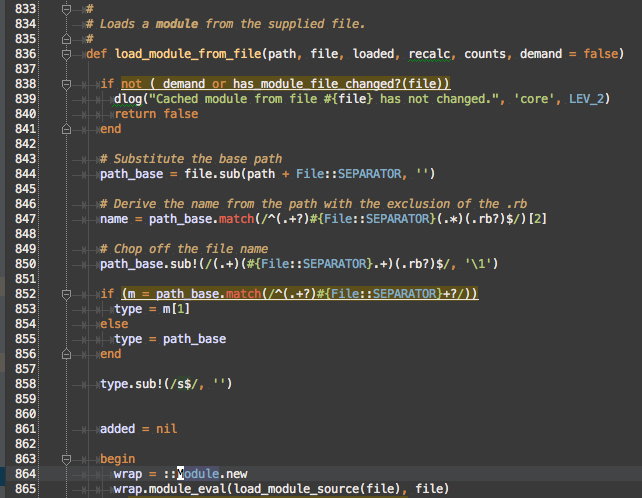The image size is (642, 498).
Task: Click the 'recalc' parameter with the wavy underline
Action: pos(429,54)
